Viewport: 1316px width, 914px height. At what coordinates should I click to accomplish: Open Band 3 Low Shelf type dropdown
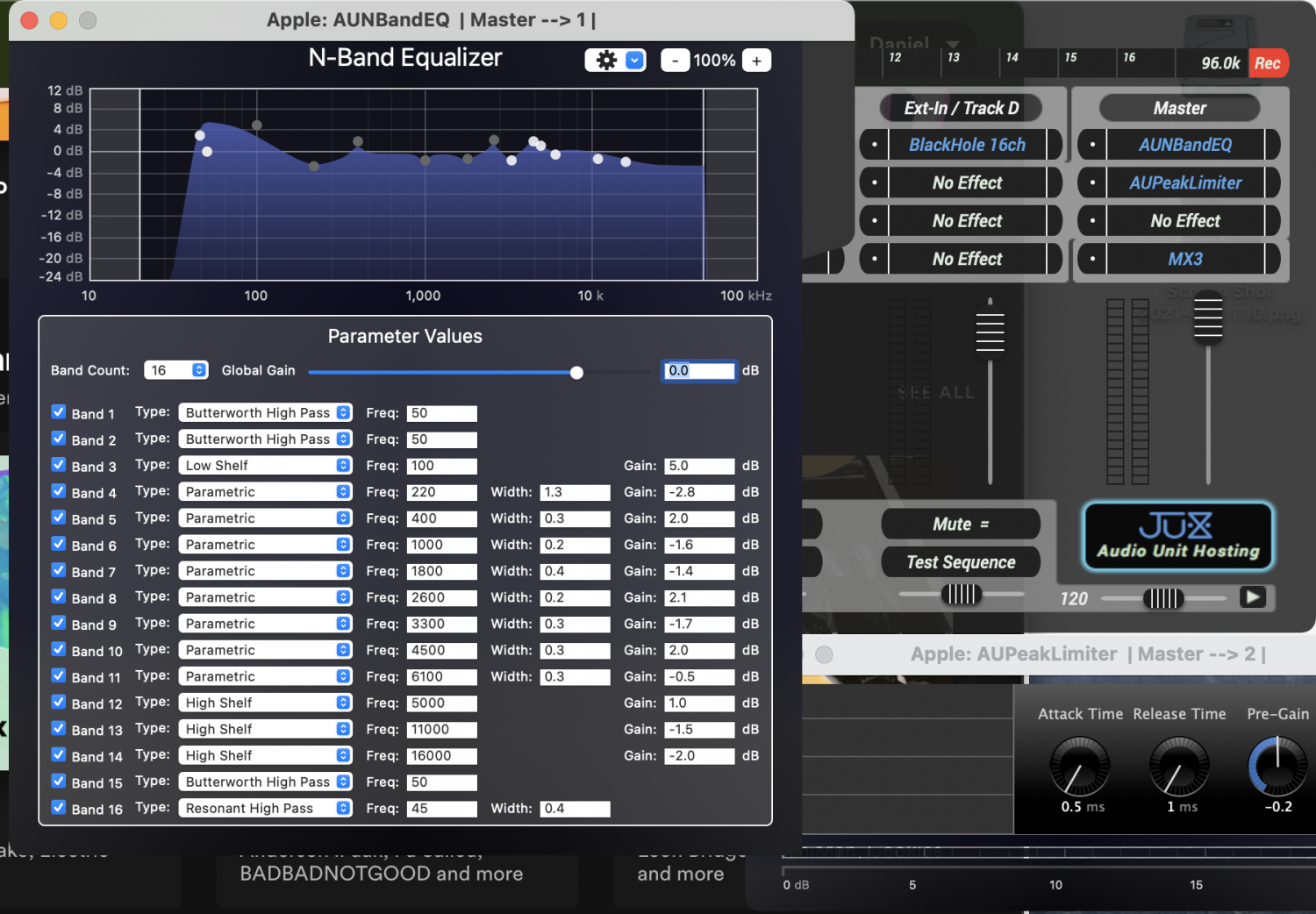265,465
